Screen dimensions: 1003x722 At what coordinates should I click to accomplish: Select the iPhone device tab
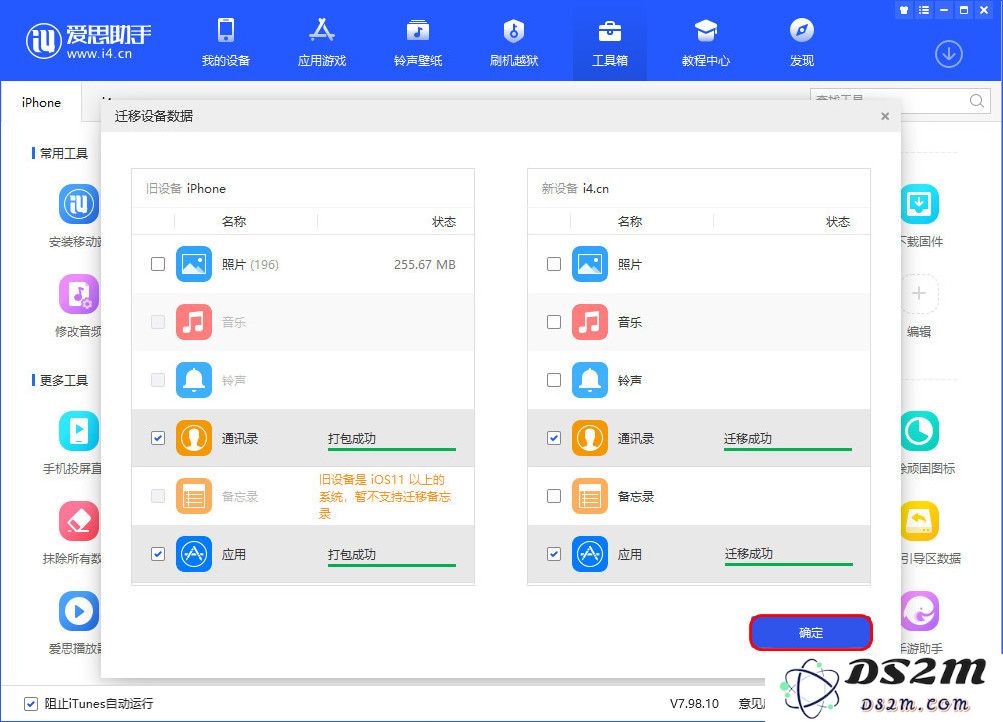coord(41,102)
